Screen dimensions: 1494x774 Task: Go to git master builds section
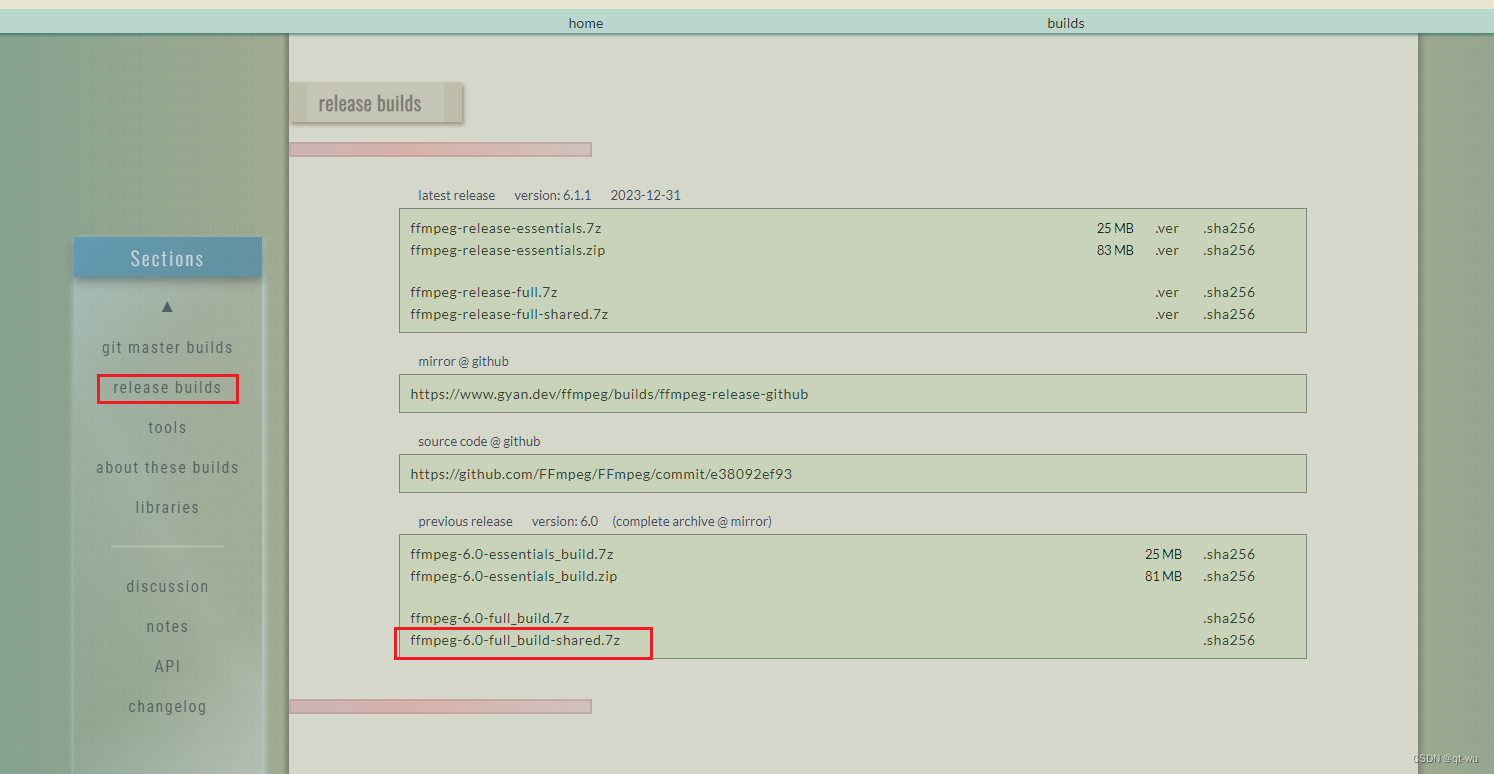coord(167,348)
